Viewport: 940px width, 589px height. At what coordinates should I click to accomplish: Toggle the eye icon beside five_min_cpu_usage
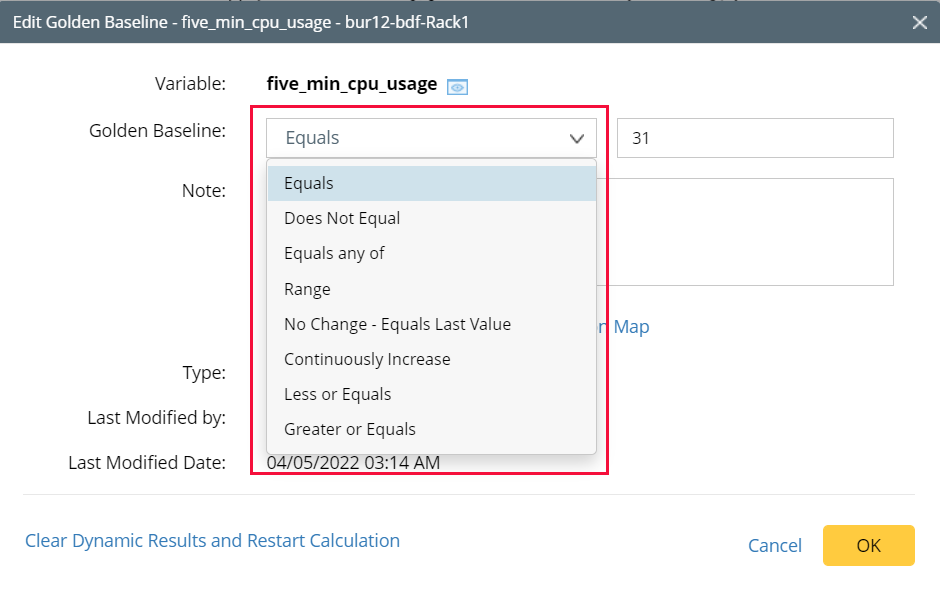457,86
